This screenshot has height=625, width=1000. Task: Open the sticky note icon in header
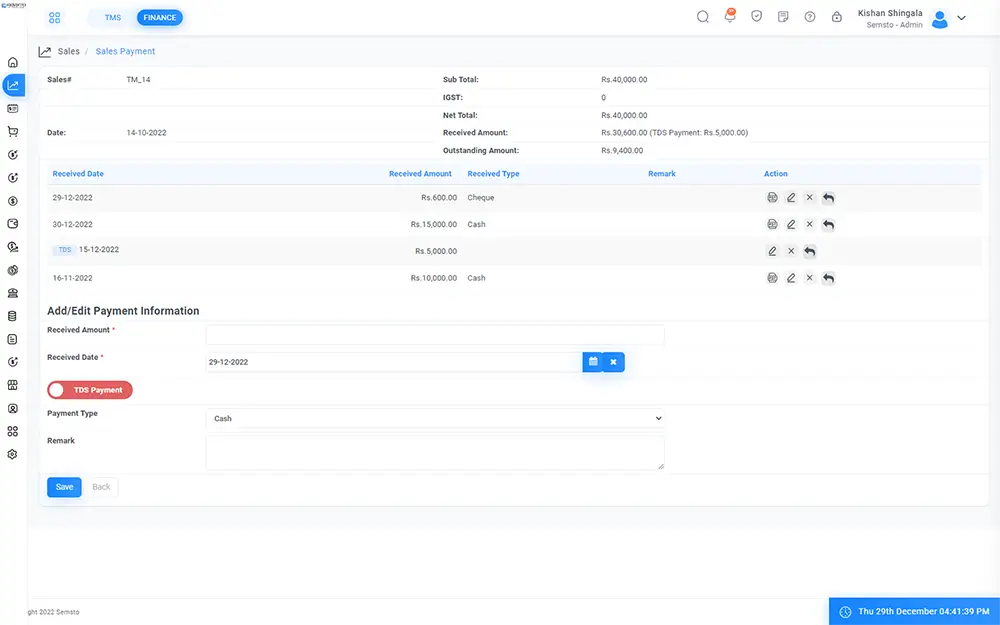click(783, 17)
